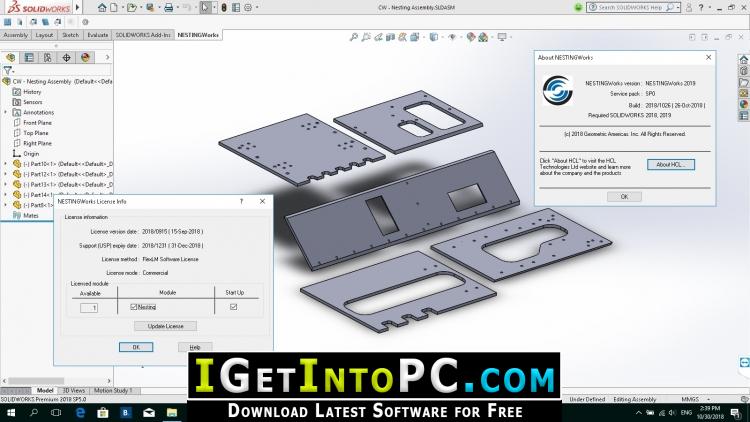Create a new document with the New icon
This screenshot has height=422, width=750.
point(114,8)
